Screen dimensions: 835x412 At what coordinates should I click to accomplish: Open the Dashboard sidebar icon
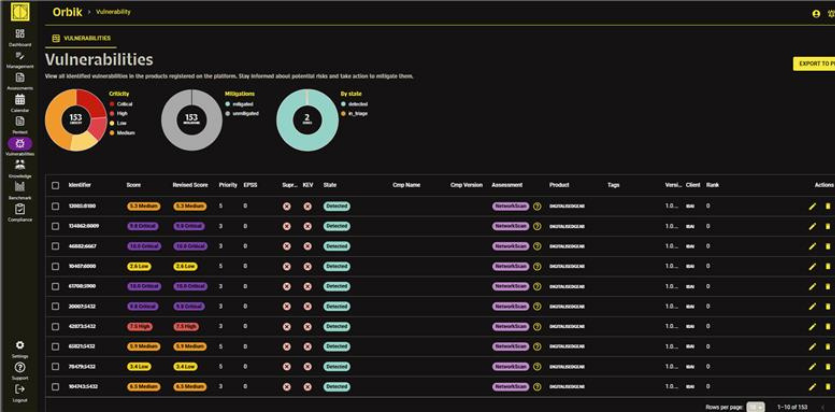point(20,34)
